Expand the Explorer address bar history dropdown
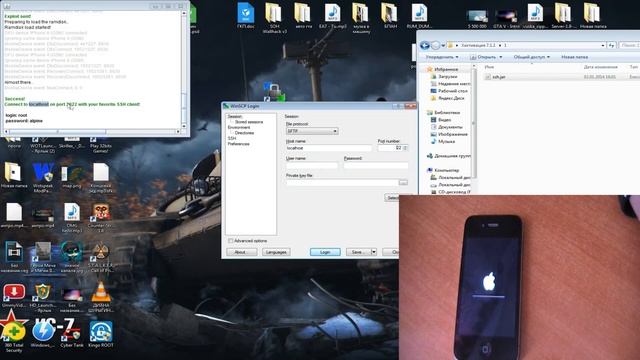Image resolution: width=640 pixels, height=360 pixels. point(603,45)
